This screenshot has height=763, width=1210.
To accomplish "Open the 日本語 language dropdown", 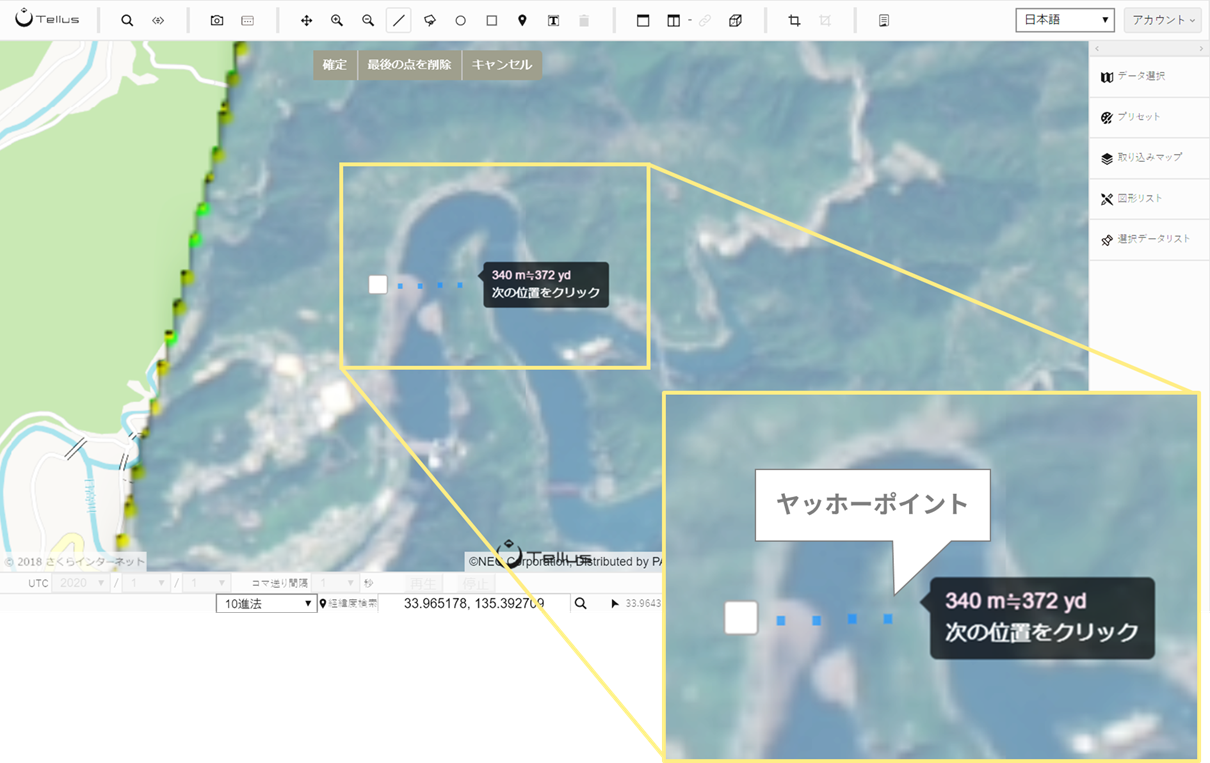I will [x=1065, y=20].
